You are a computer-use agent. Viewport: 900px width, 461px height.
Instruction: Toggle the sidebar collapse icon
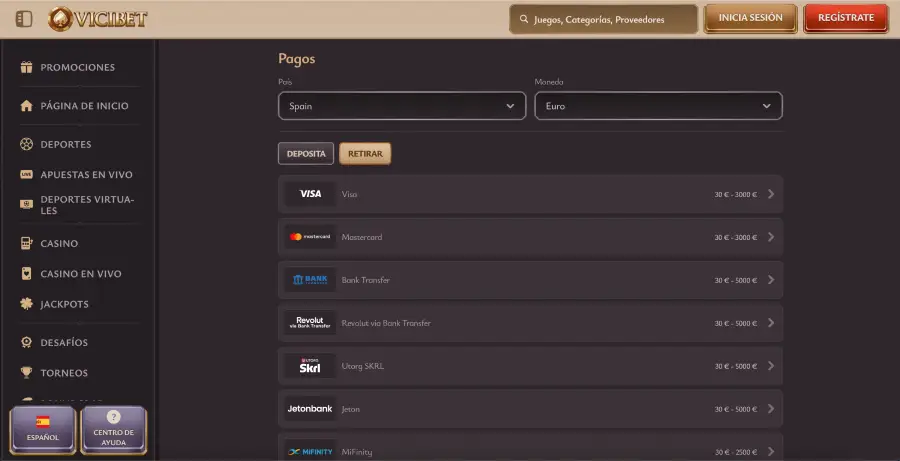pyautogui.click(x=25, y=18)
